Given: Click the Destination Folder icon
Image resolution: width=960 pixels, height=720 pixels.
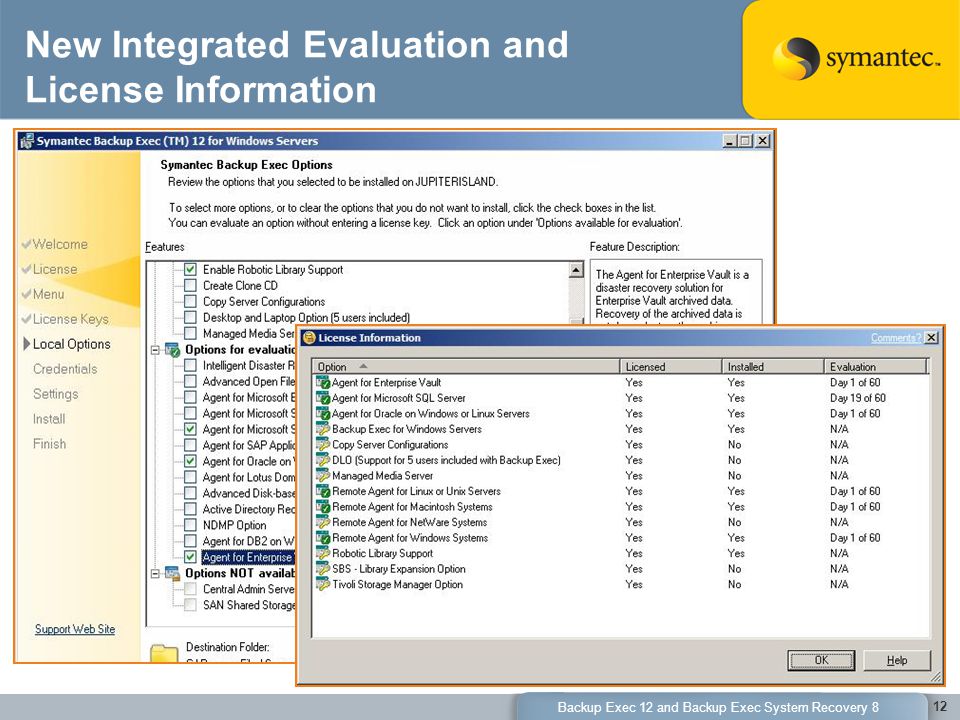Looking at the screenshot, I should (164, 653).
